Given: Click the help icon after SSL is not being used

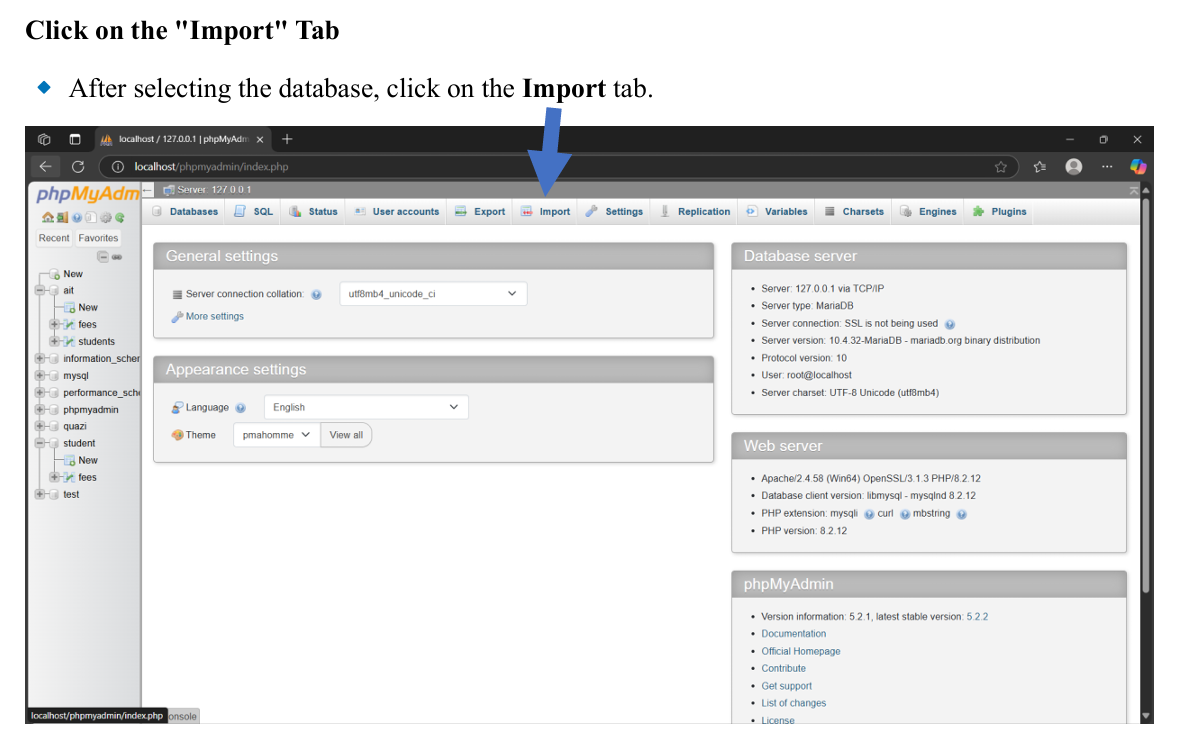Looking at the screenshot, I should coord(950,324).
